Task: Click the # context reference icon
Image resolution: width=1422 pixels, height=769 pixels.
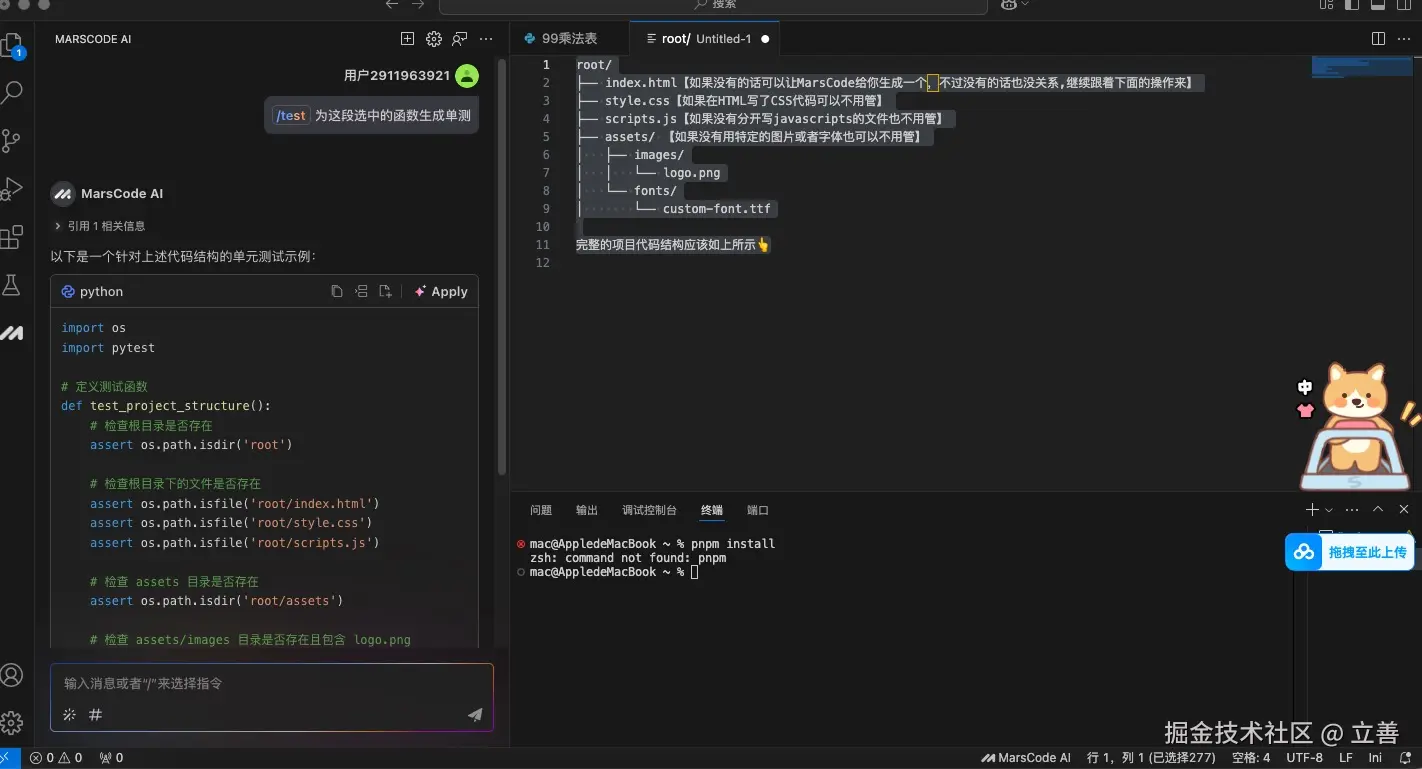Action: 96,714
